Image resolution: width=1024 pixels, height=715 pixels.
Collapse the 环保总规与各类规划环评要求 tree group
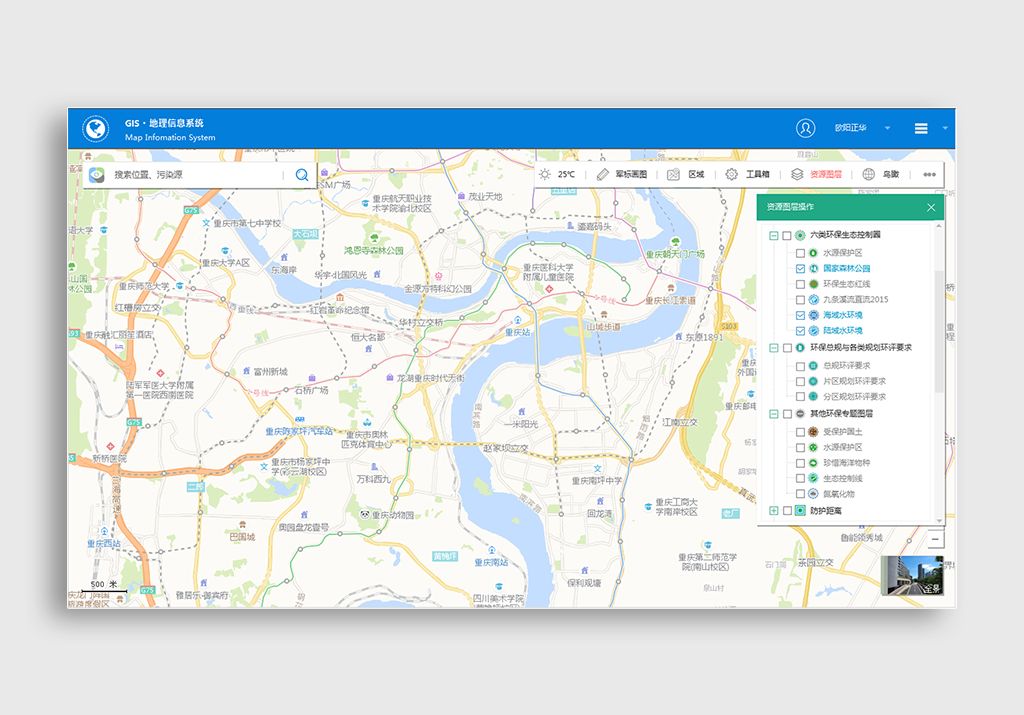(774, 348)
